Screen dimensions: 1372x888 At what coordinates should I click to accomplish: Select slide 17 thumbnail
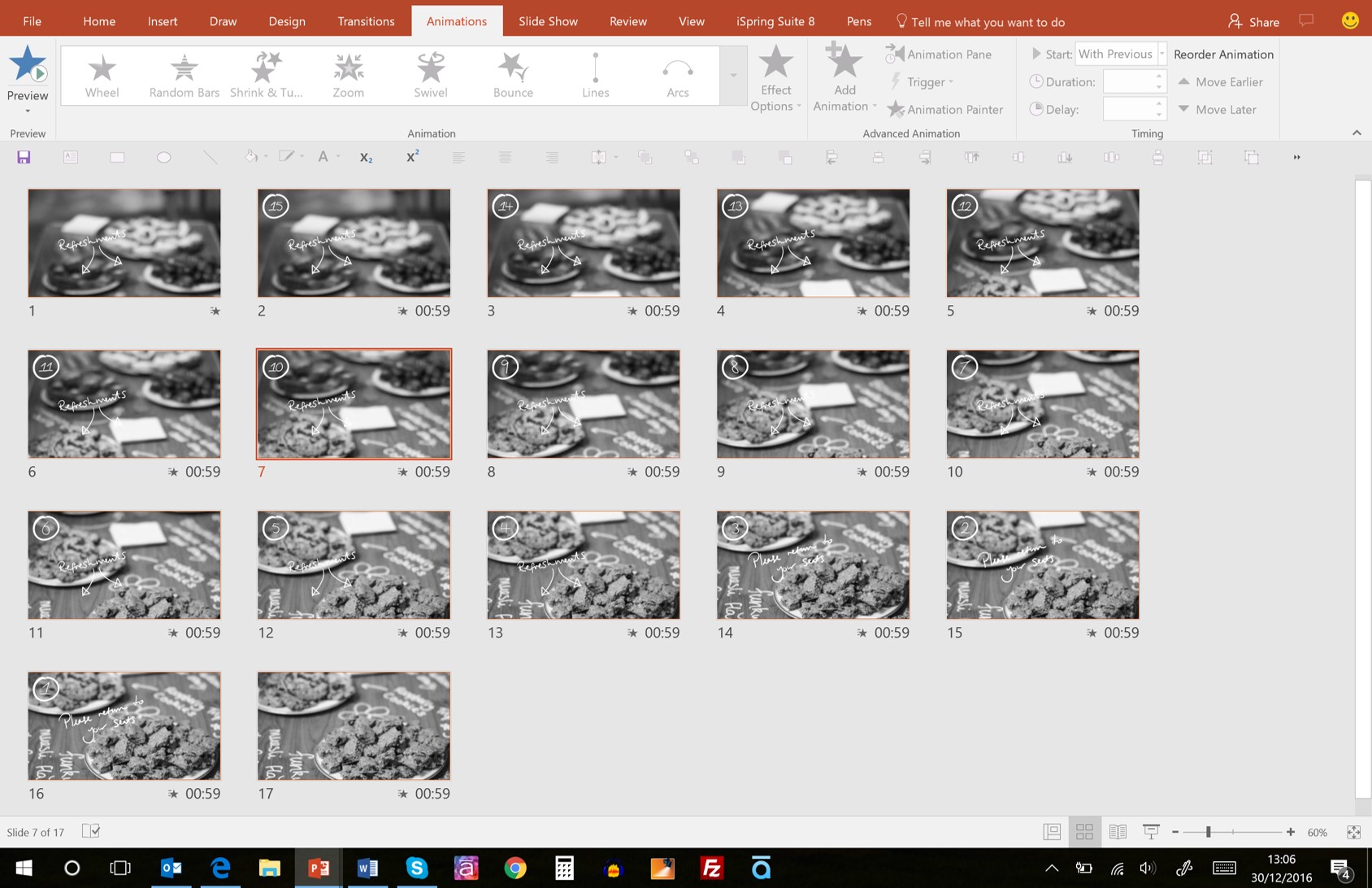tap(354, 725)
